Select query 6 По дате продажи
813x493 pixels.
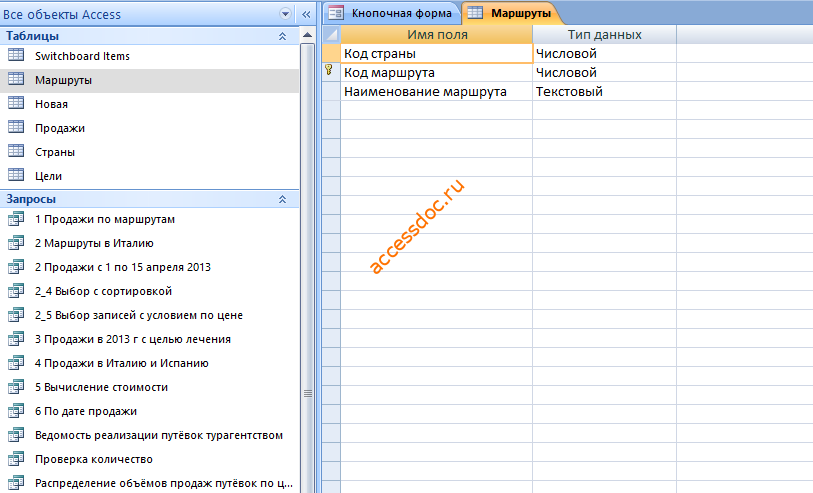click(149, 411)
